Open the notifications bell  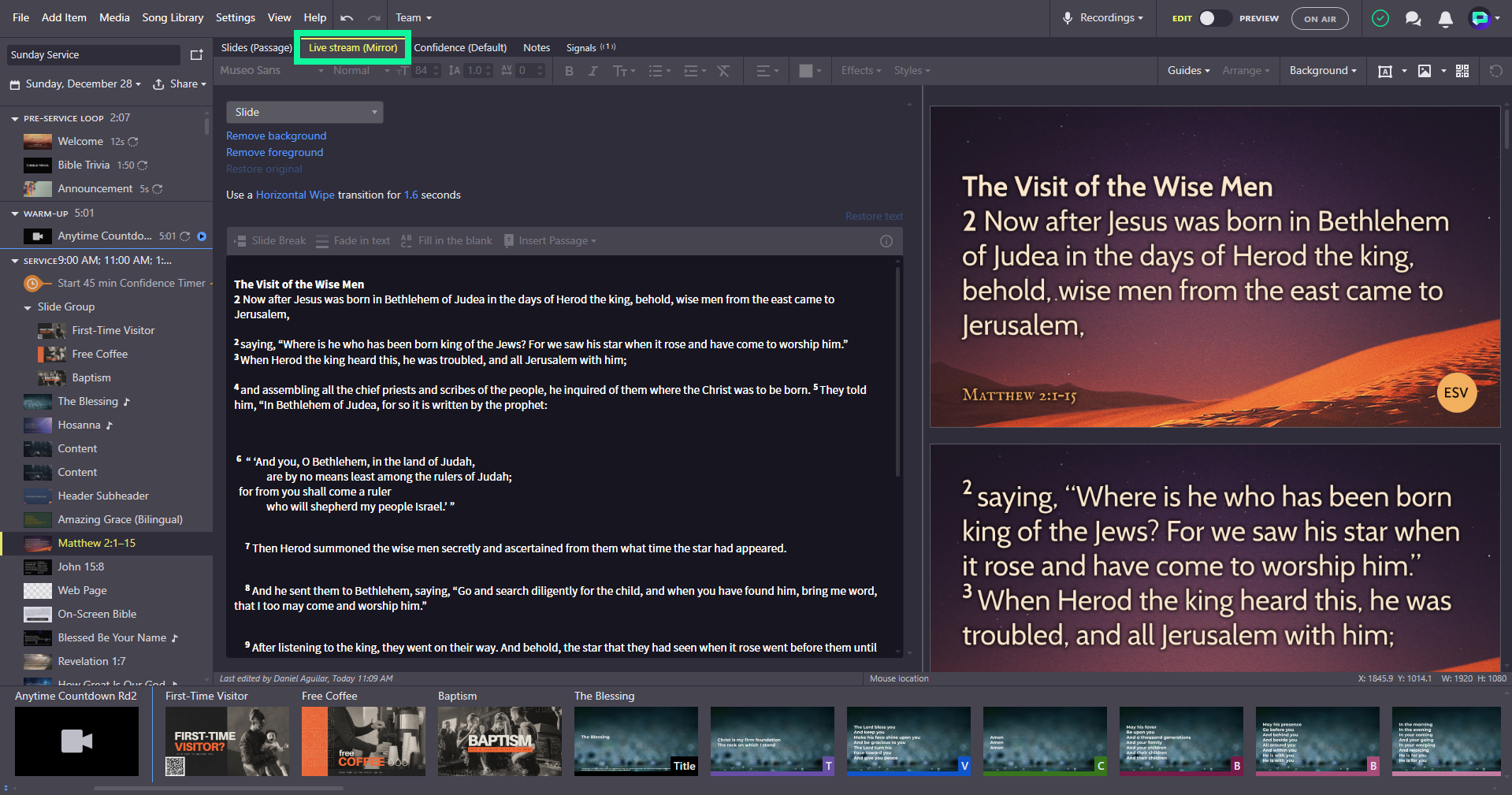point(1446,18)
